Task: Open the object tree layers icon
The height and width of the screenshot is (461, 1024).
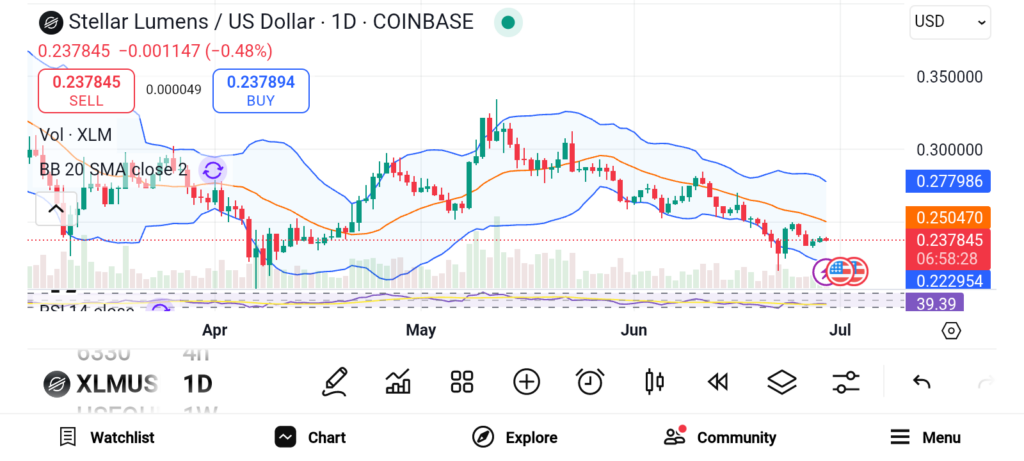Action: point(782,382)
